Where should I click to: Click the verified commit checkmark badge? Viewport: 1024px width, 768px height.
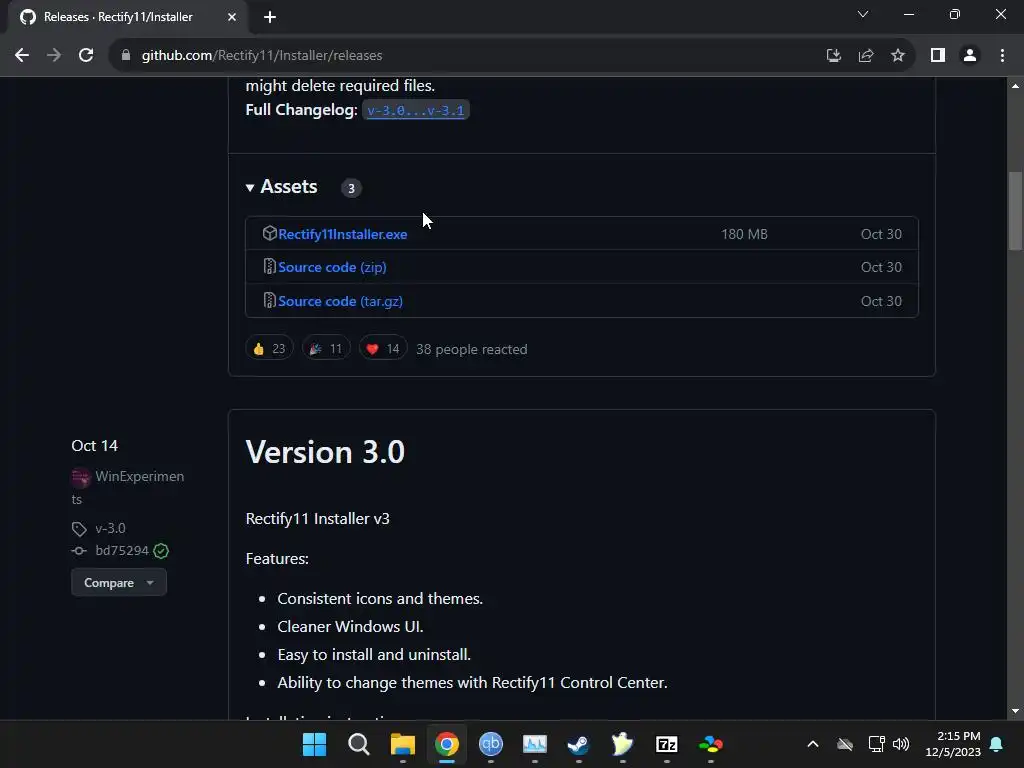tap(161, 551)
